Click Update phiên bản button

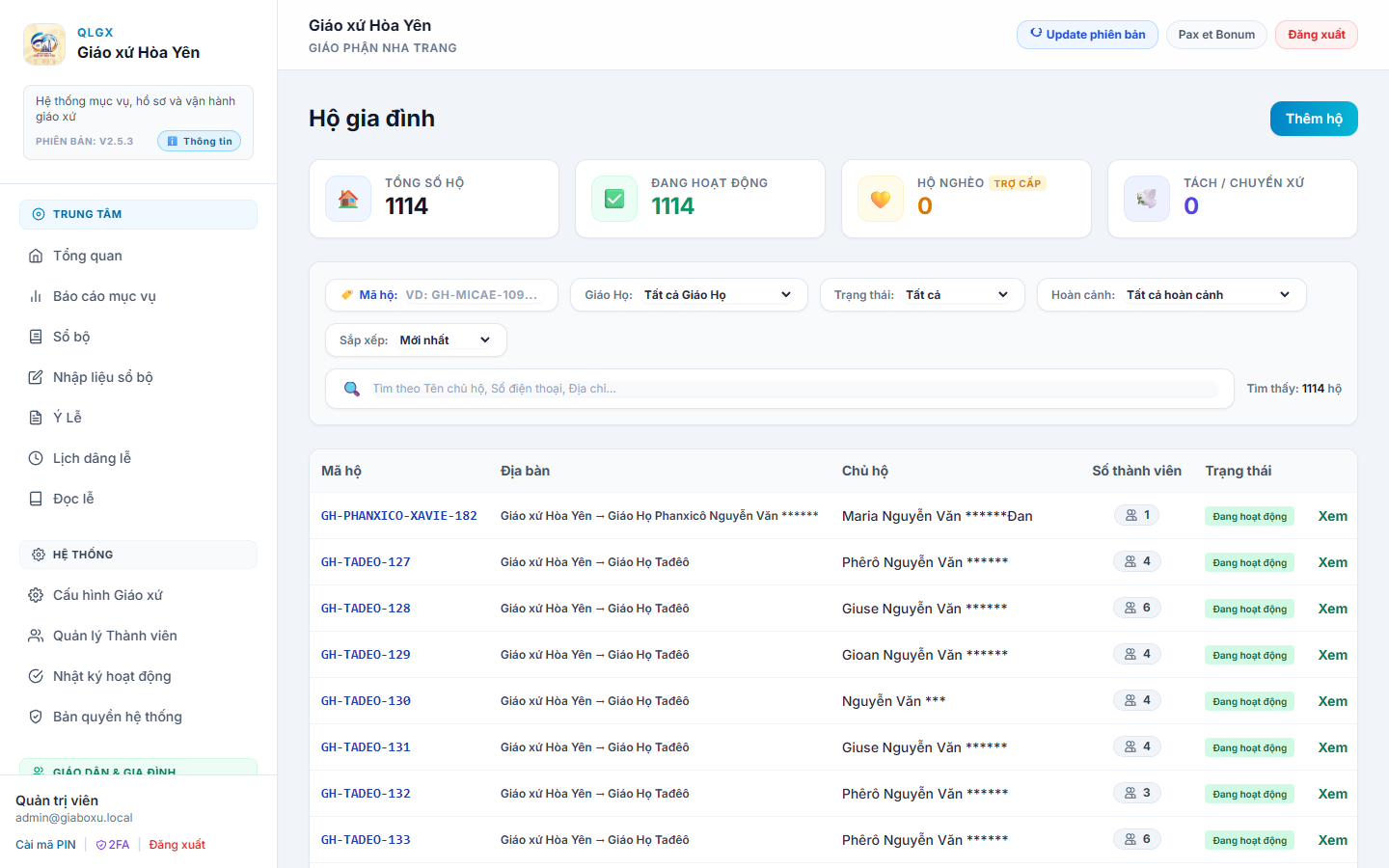point(1087,35)
